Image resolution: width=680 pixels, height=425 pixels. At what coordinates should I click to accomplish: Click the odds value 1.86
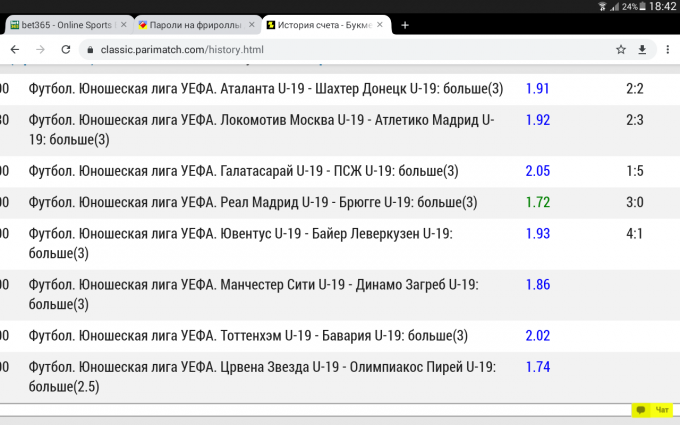(537, 285)
